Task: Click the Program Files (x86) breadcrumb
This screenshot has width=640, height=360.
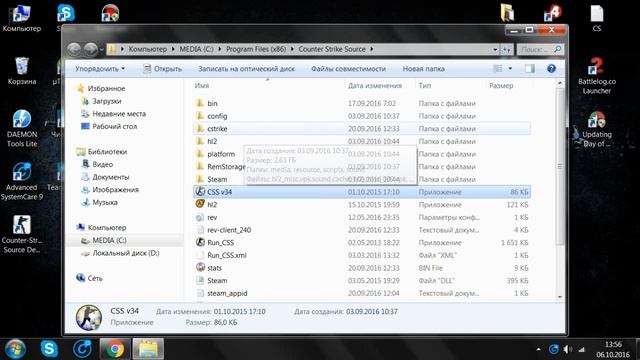Action: point(256,49)
